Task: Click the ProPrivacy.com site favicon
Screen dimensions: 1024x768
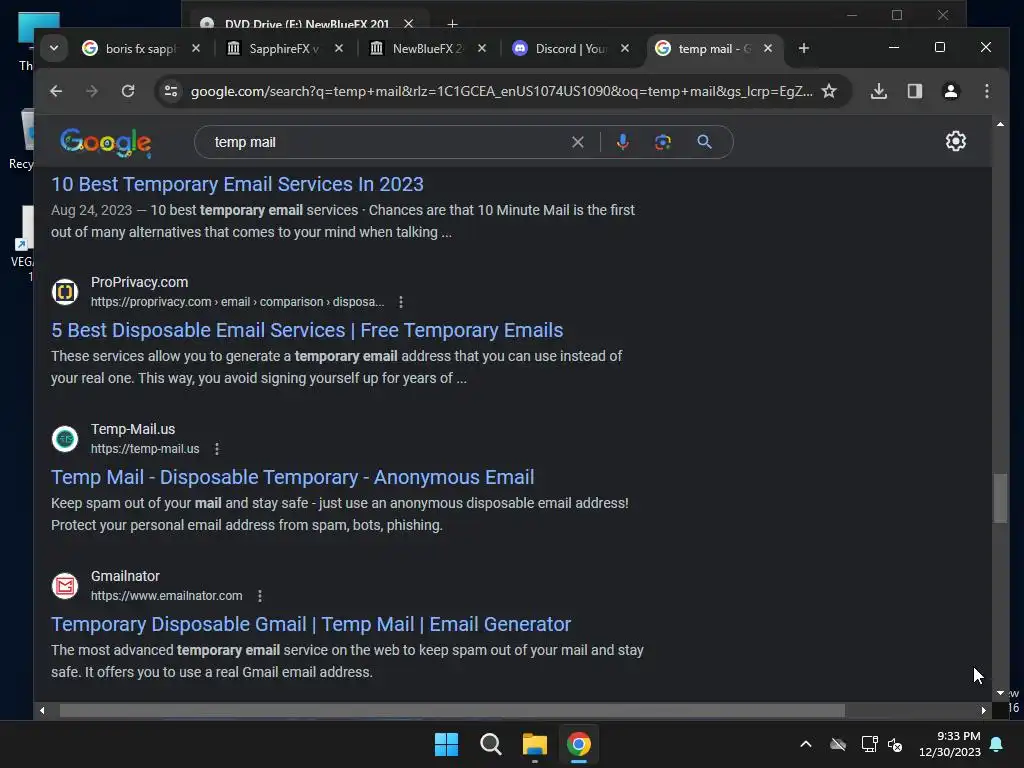Action: coord(65,291)
